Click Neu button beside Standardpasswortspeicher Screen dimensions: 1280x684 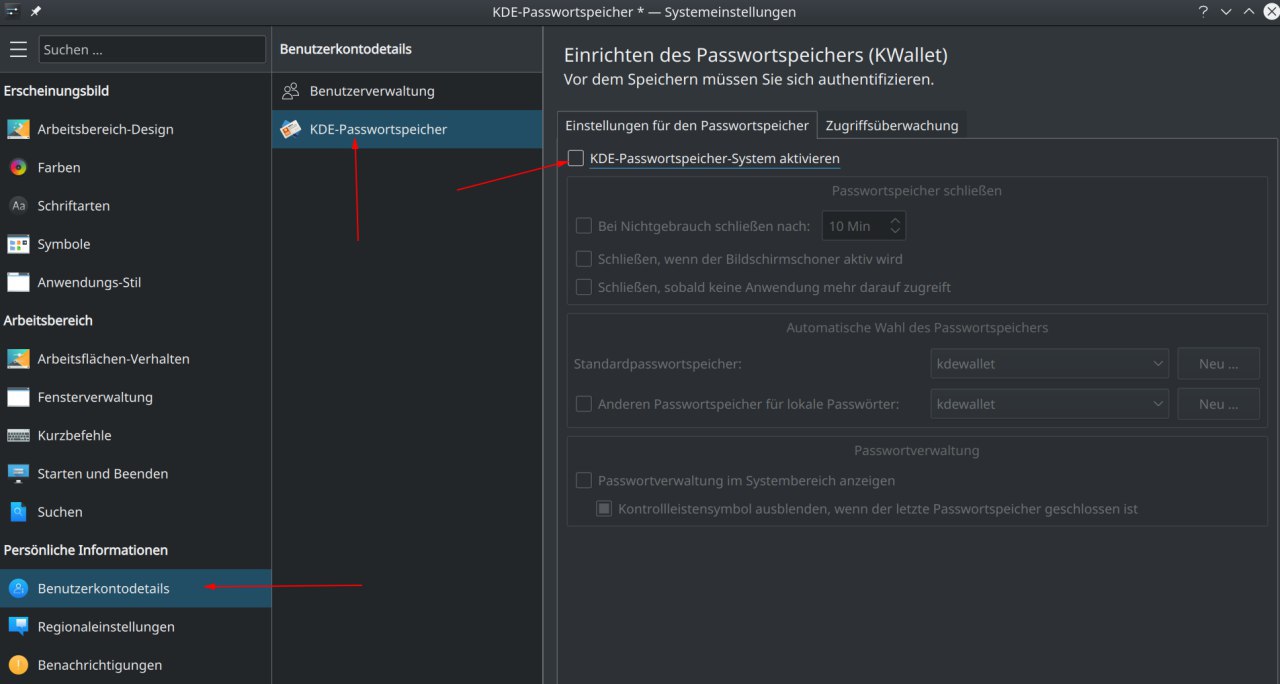click(x=1218, y=364)
